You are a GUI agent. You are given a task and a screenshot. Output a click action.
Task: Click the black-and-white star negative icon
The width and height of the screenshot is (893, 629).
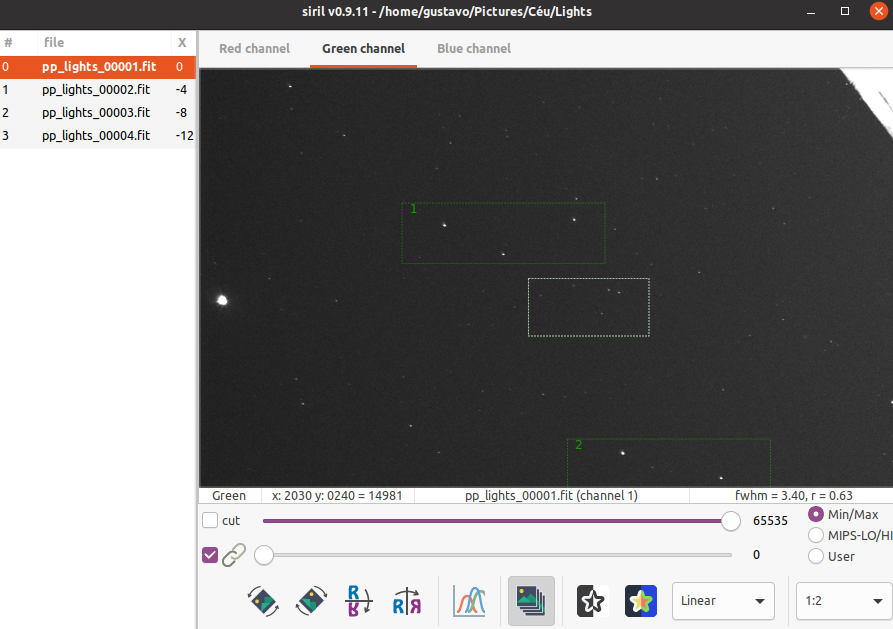593,601
